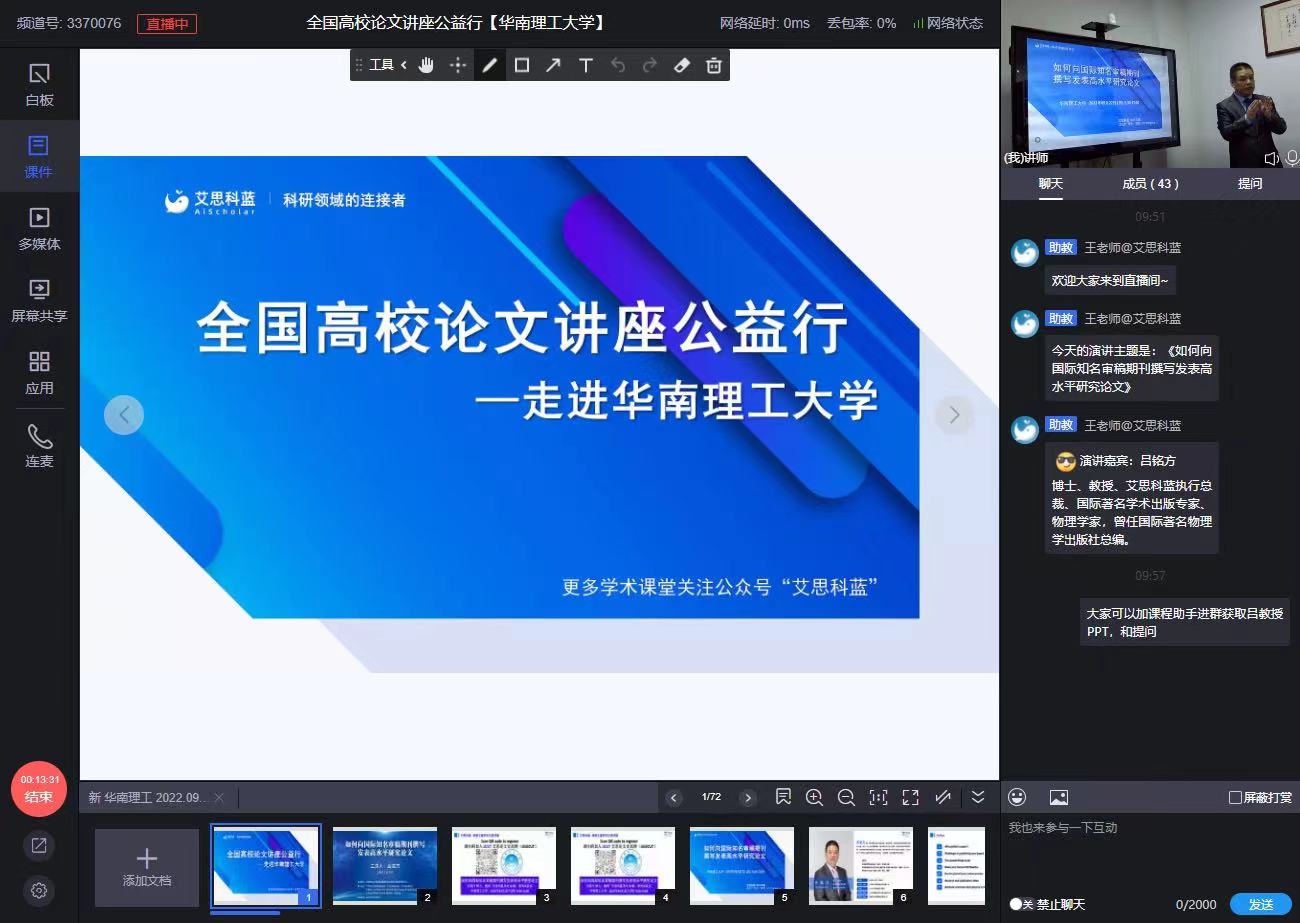Click 王老师@艾思科蓝 avatar beside 欢迎大家来到直播间 message
Viewport: 1300px width, 923px height.
click(x=1024, y=253)
